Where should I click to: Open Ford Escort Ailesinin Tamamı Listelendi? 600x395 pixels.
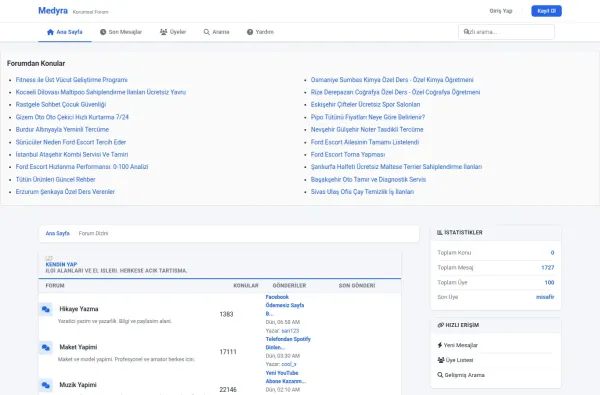click(x=365, y=142)
